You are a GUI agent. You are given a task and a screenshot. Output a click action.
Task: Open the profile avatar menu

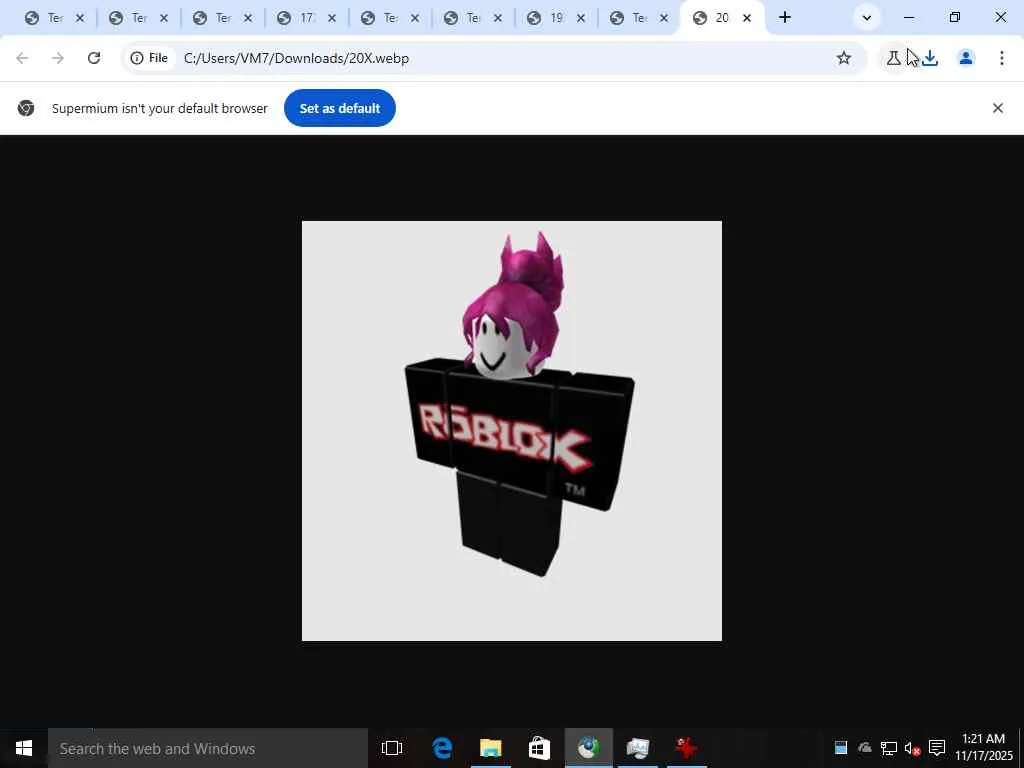click(966, 58)
